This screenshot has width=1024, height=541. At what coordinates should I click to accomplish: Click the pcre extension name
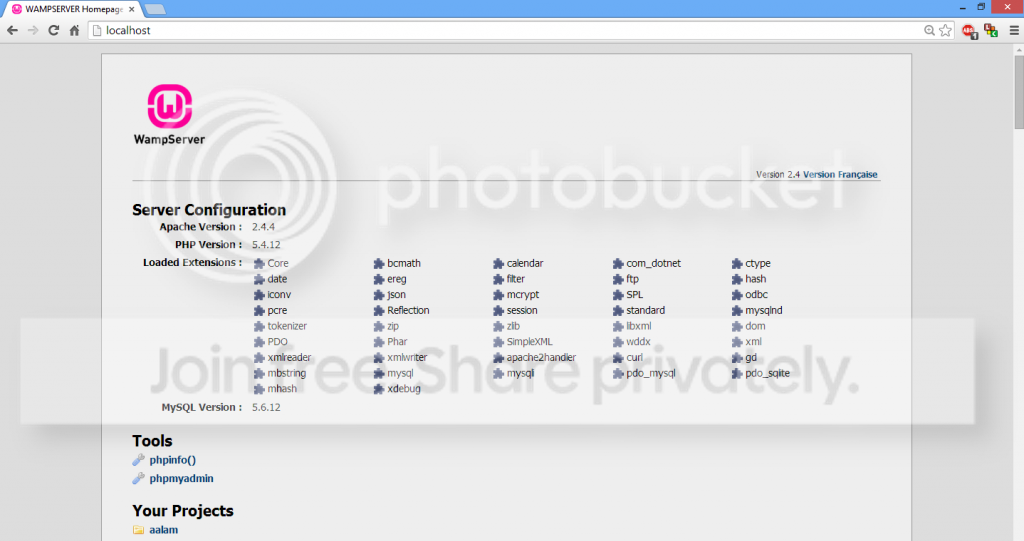point(277,310)
